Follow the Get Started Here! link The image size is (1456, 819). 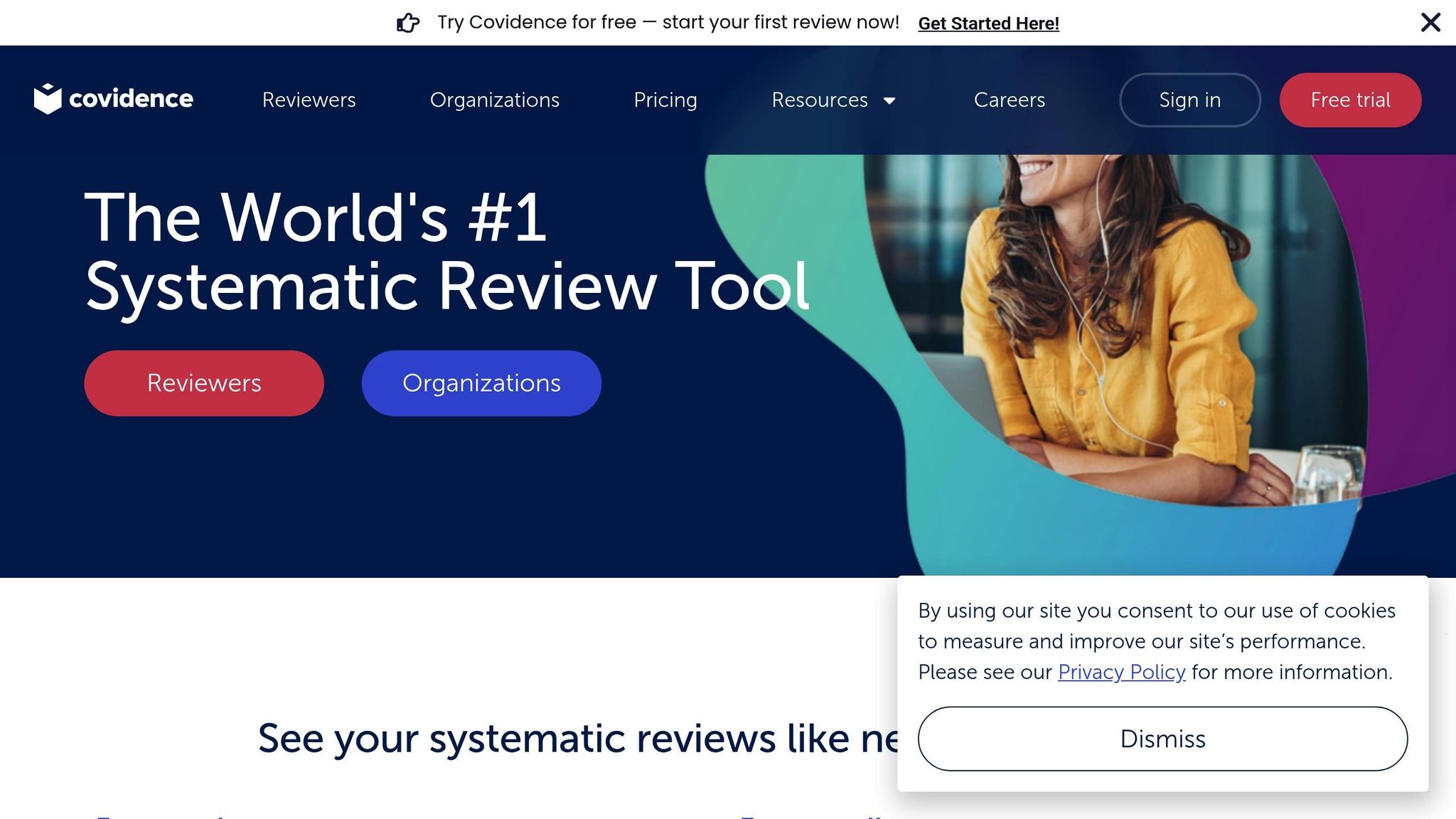988,23
